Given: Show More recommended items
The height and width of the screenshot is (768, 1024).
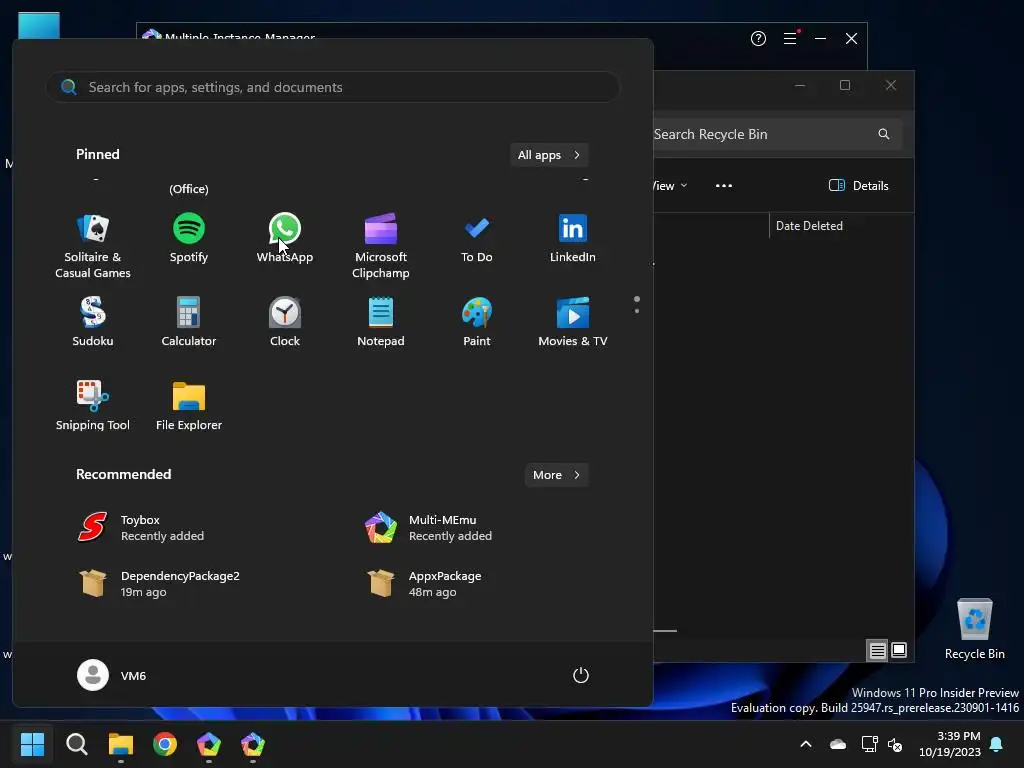Looking at the screenshot, I should [x=556, y=475].
